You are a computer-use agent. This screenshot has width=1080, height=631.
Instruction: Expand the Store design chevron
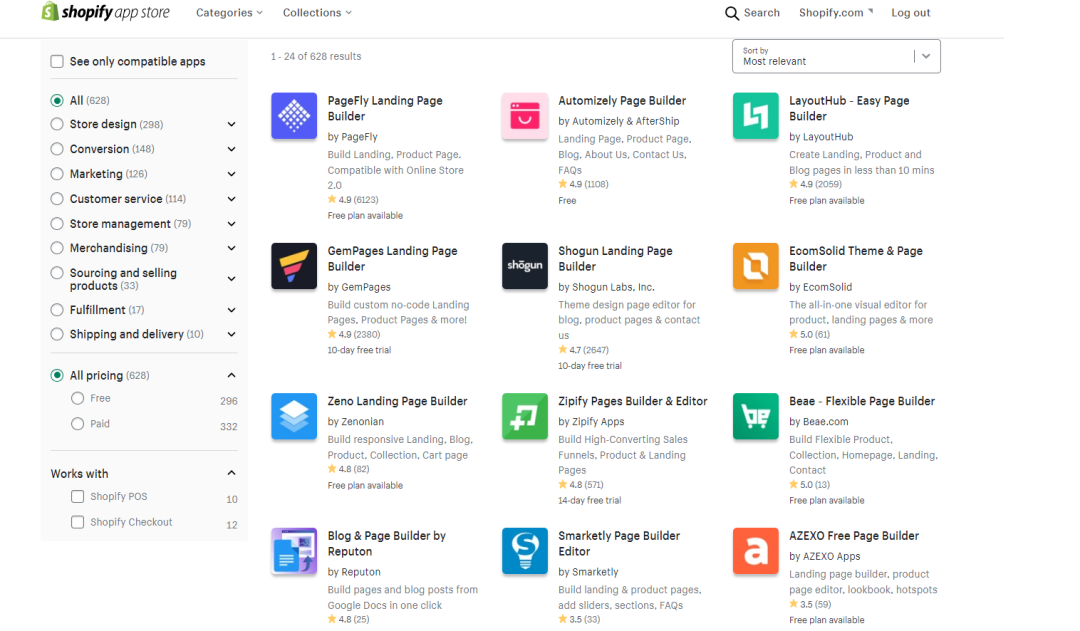(x=231, y=125)
